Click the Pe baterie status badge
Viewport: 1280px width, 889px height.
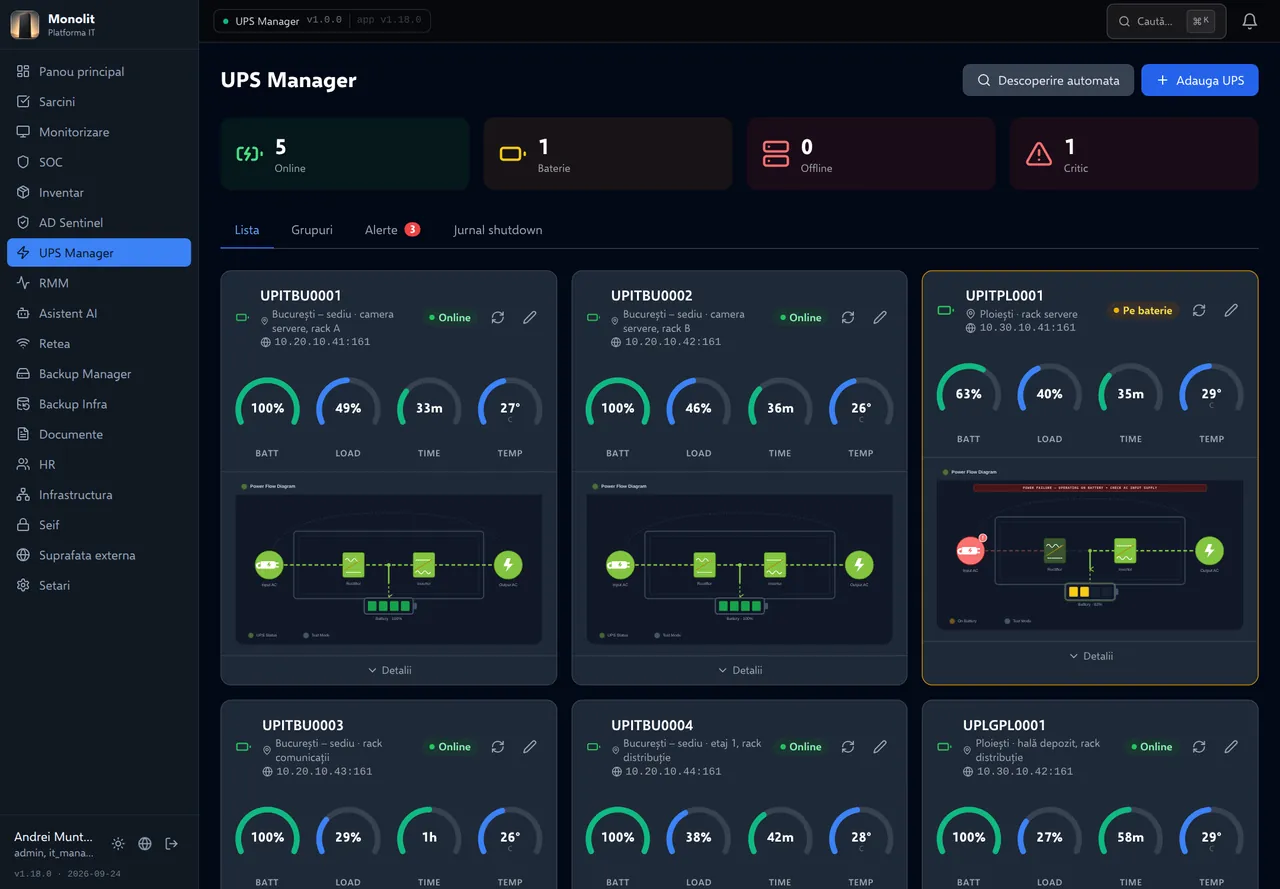click(1142, 310)
